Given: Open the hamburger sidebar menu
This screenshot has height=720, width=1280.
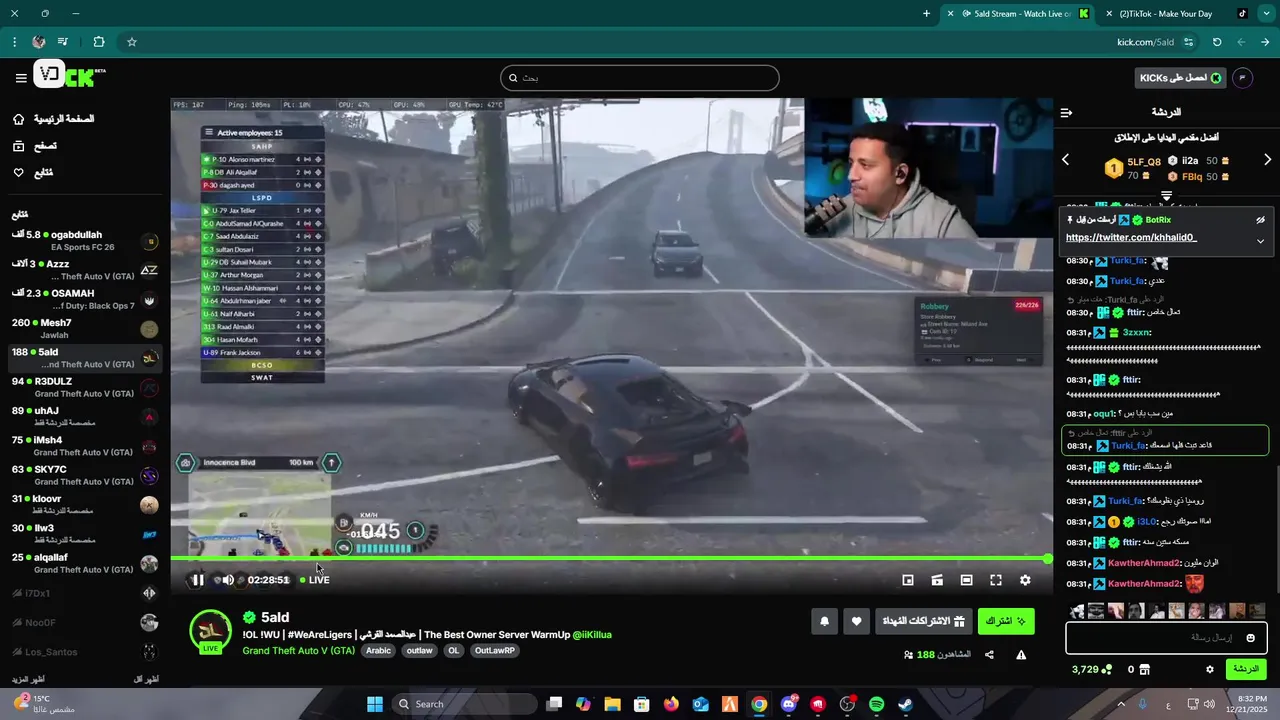Looking at the screenshot, I should pyautogui.click(x=21, y=78).
